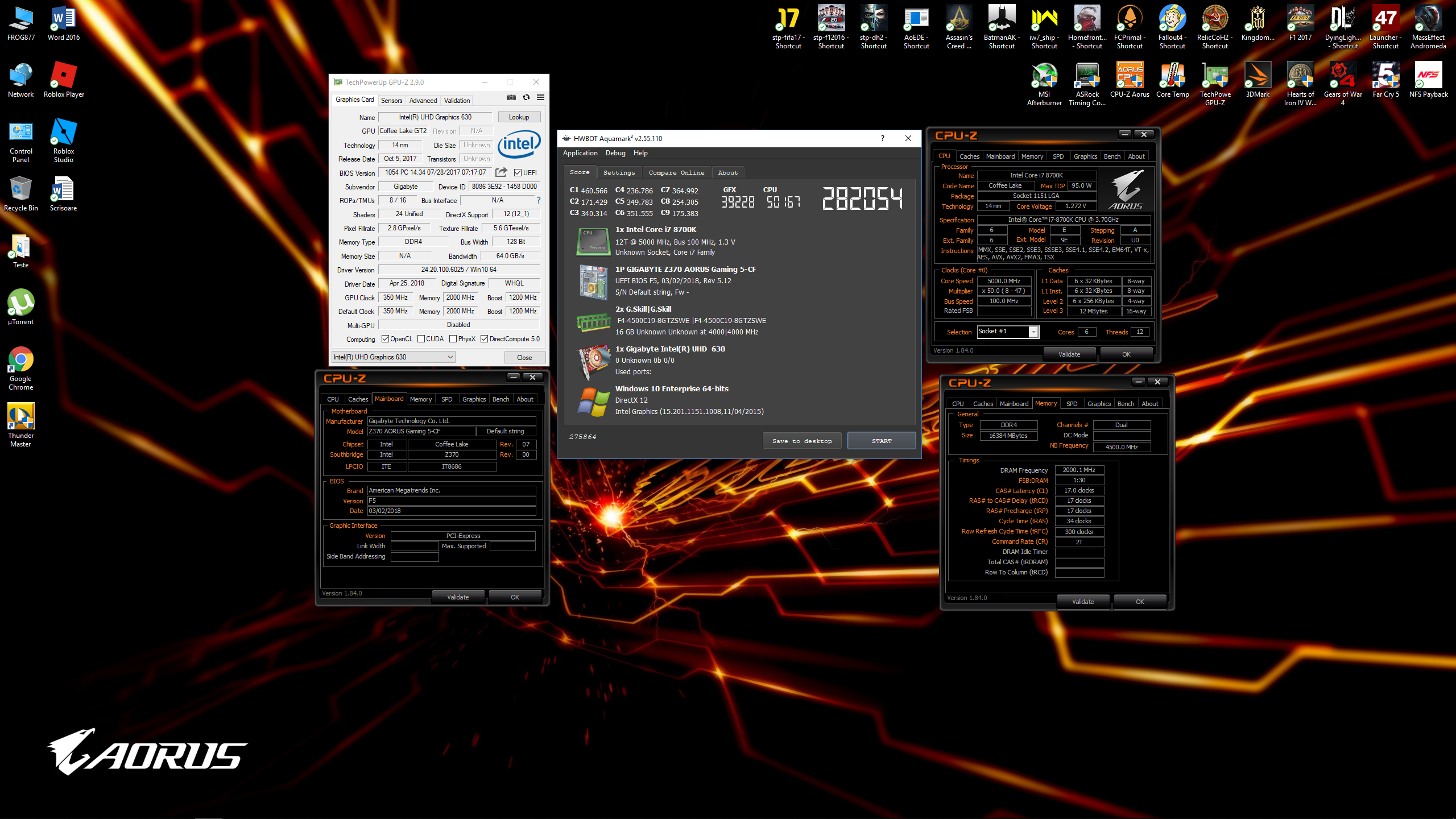Open the Roblox Player desktop icon
1456x819 pixels.
click(64, 81)
